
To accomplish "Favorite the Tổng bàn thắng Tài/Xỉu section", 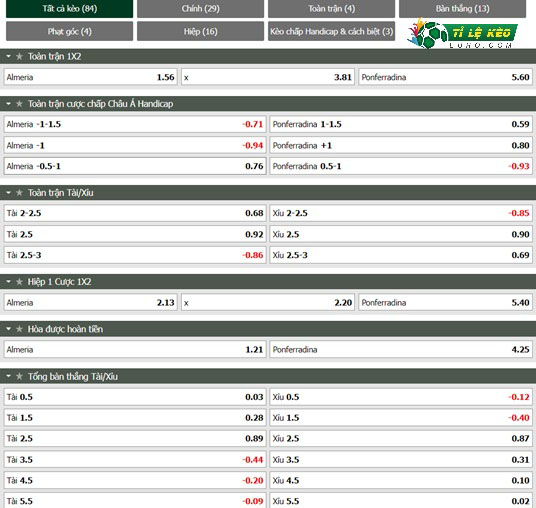I will tap(19, 376).
